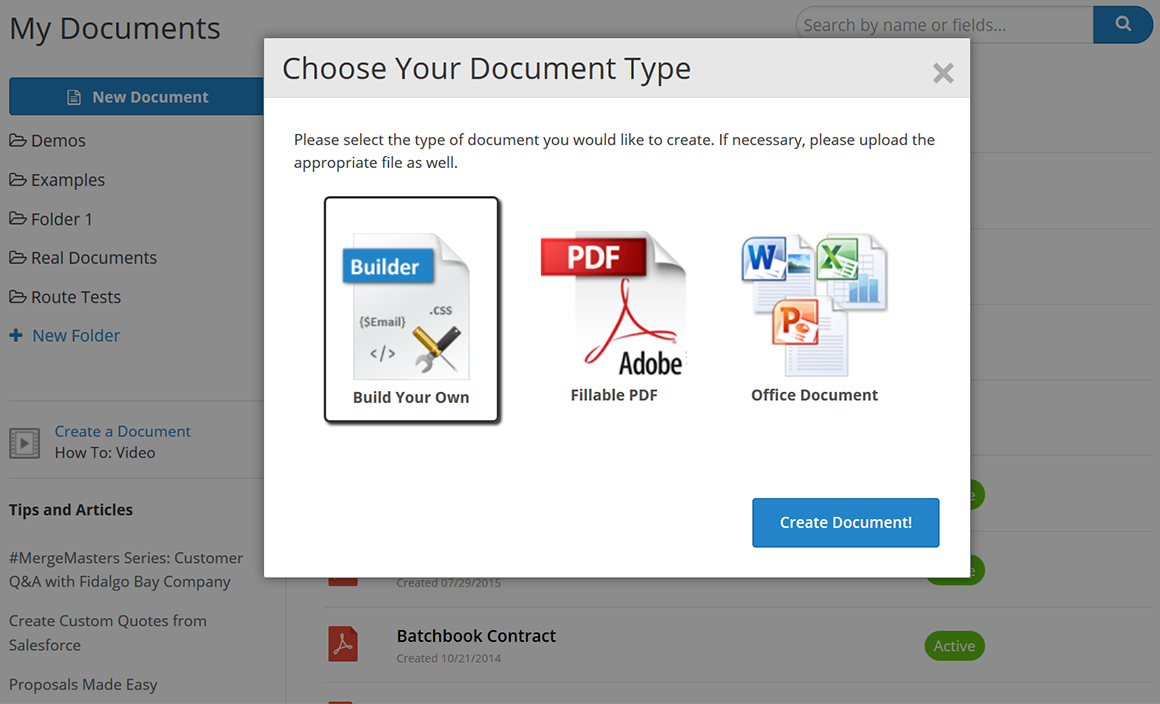Image resolution: width=1160 pixels, height=704 pixels.
Task: Close the Choose Your Document Type dialog
Action: coord(942,73)
